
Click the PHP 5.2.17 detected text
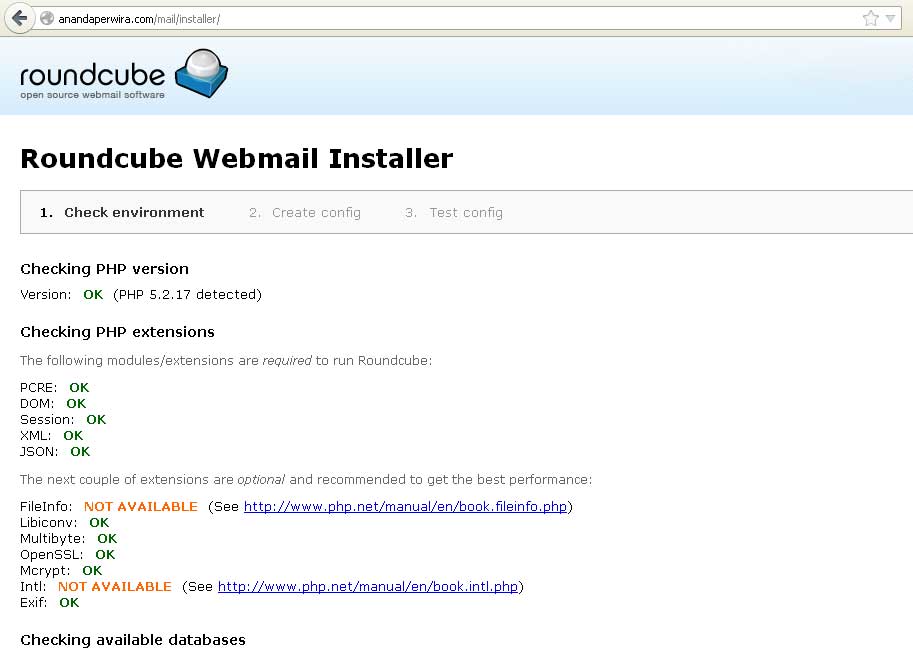(x=187, y=295)
